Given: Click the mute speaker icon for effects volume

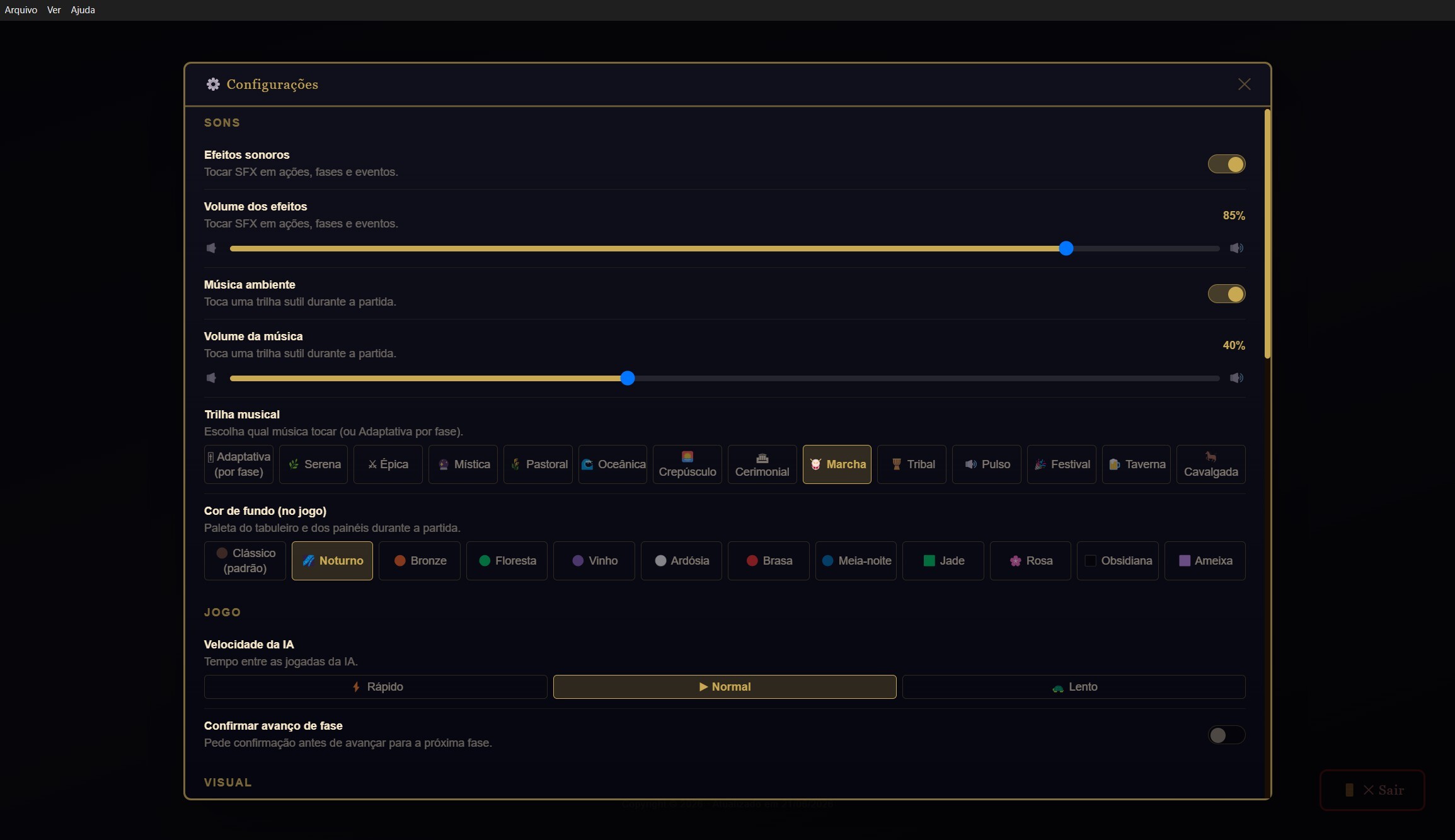Looking at the screenshot, I should (211, 248).
